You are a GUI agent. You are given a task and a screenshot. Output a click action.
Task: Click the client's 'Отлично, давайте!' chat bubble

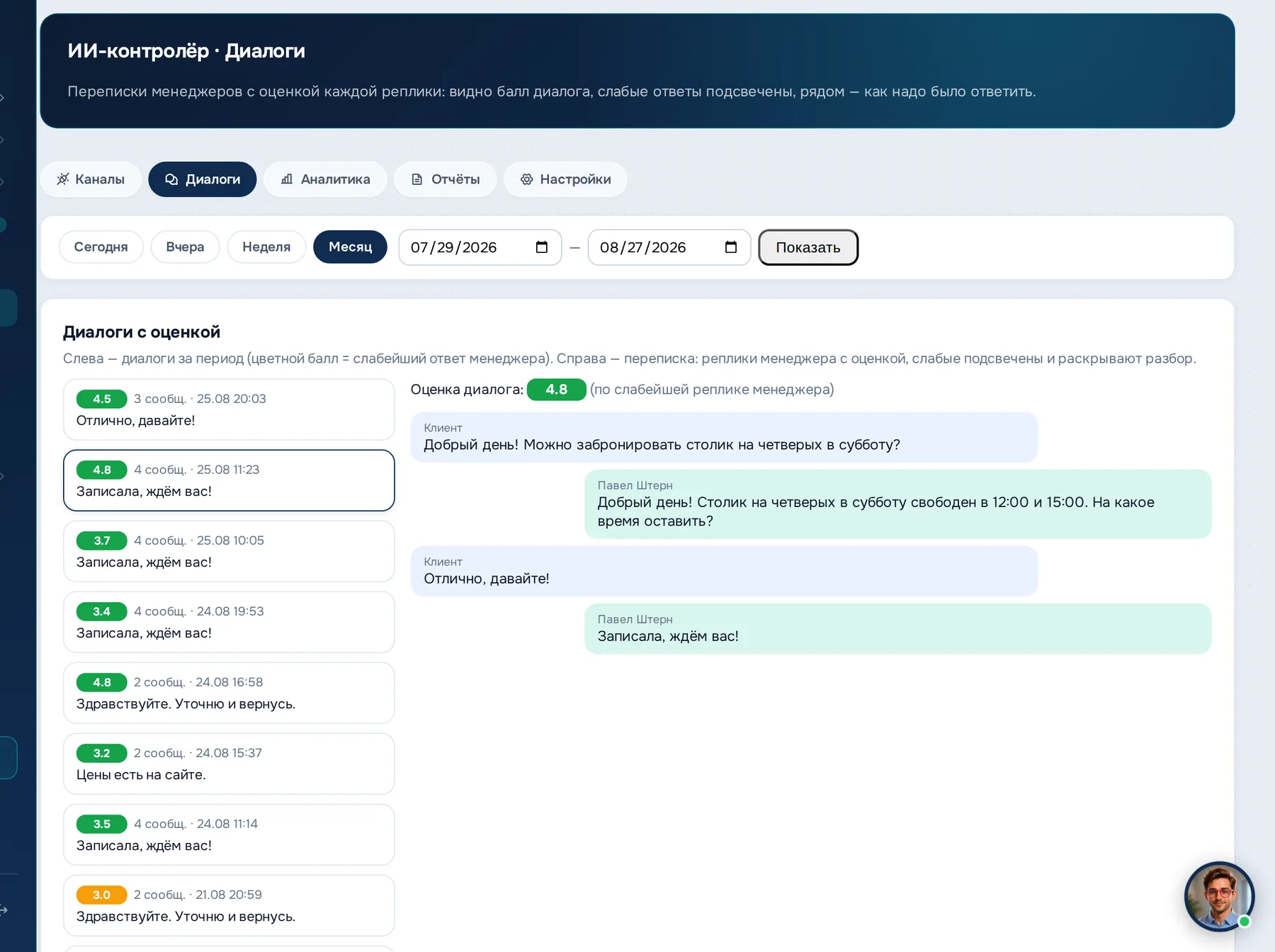point(724,571)
